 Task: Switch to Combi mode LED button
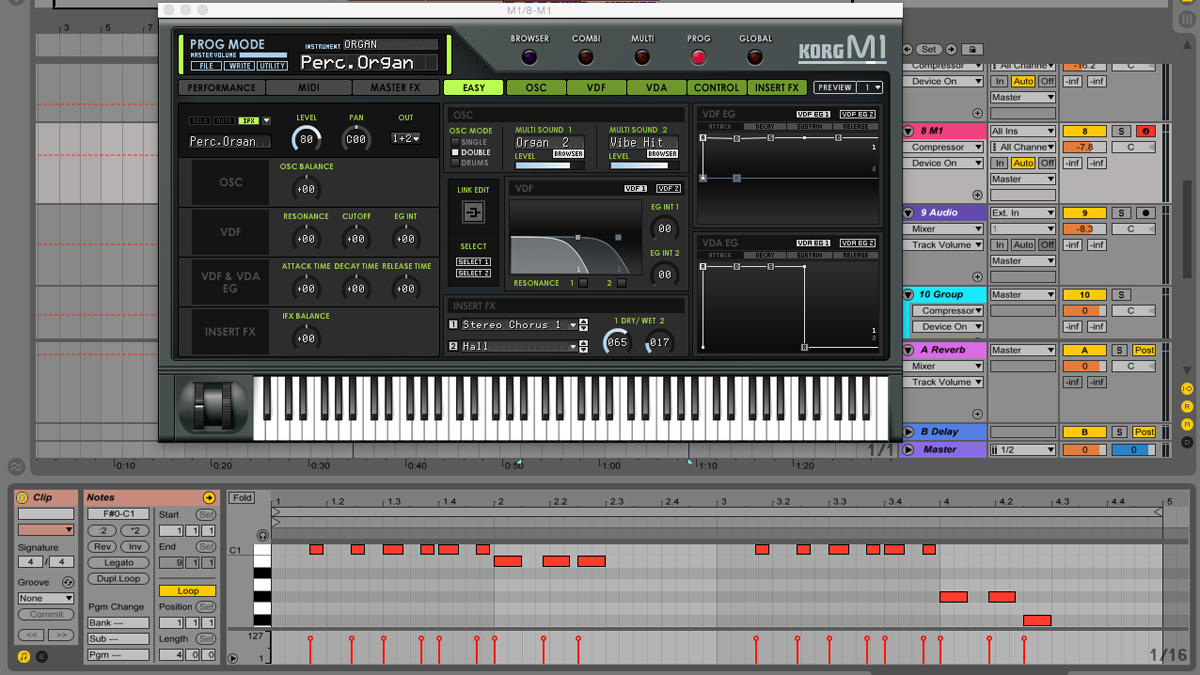(x=585, y=58)
